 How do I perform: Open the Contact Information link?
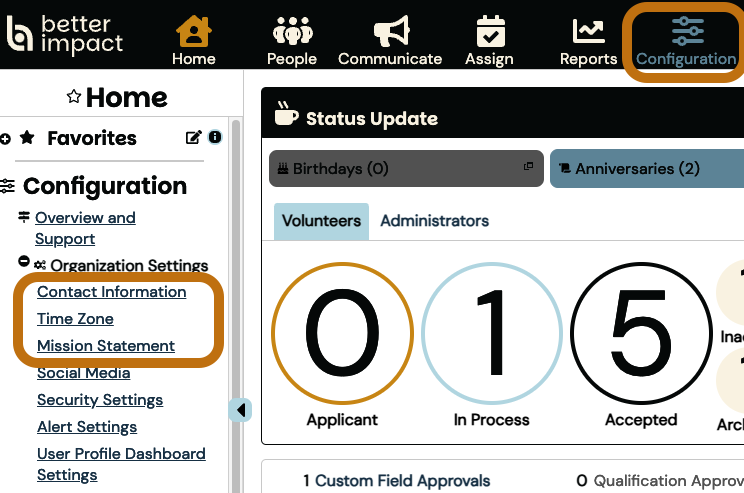point(111,292)
